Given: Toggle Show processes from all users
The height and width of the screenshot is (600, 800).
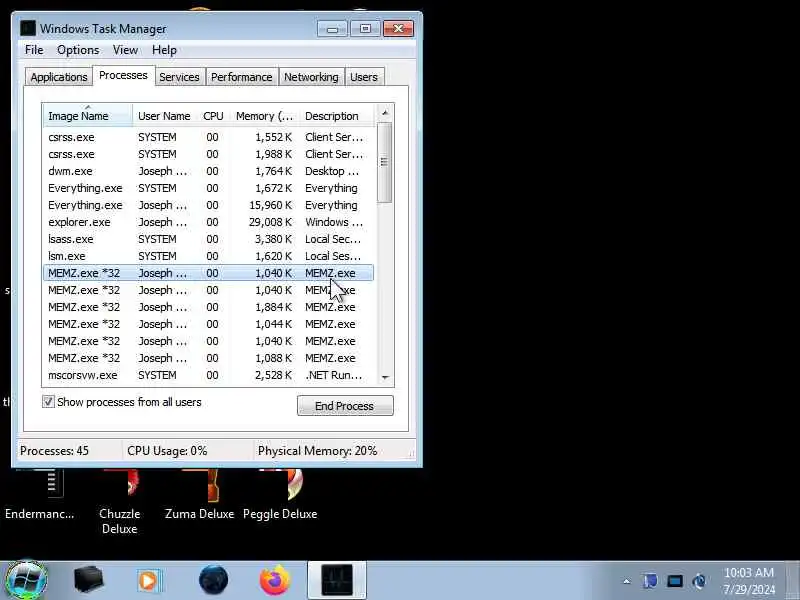Looking at the screenshot, I should (x=48, y=402).
